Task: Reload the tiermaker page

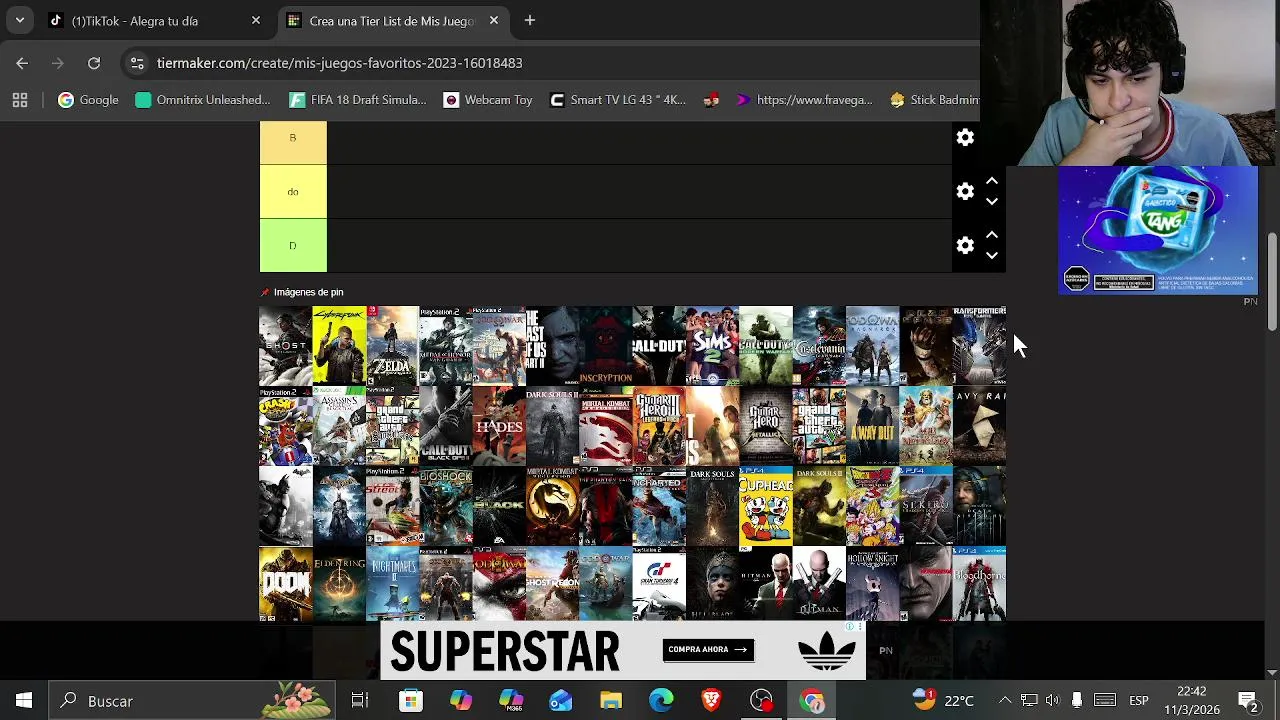Action: click(x=94, y=63)
